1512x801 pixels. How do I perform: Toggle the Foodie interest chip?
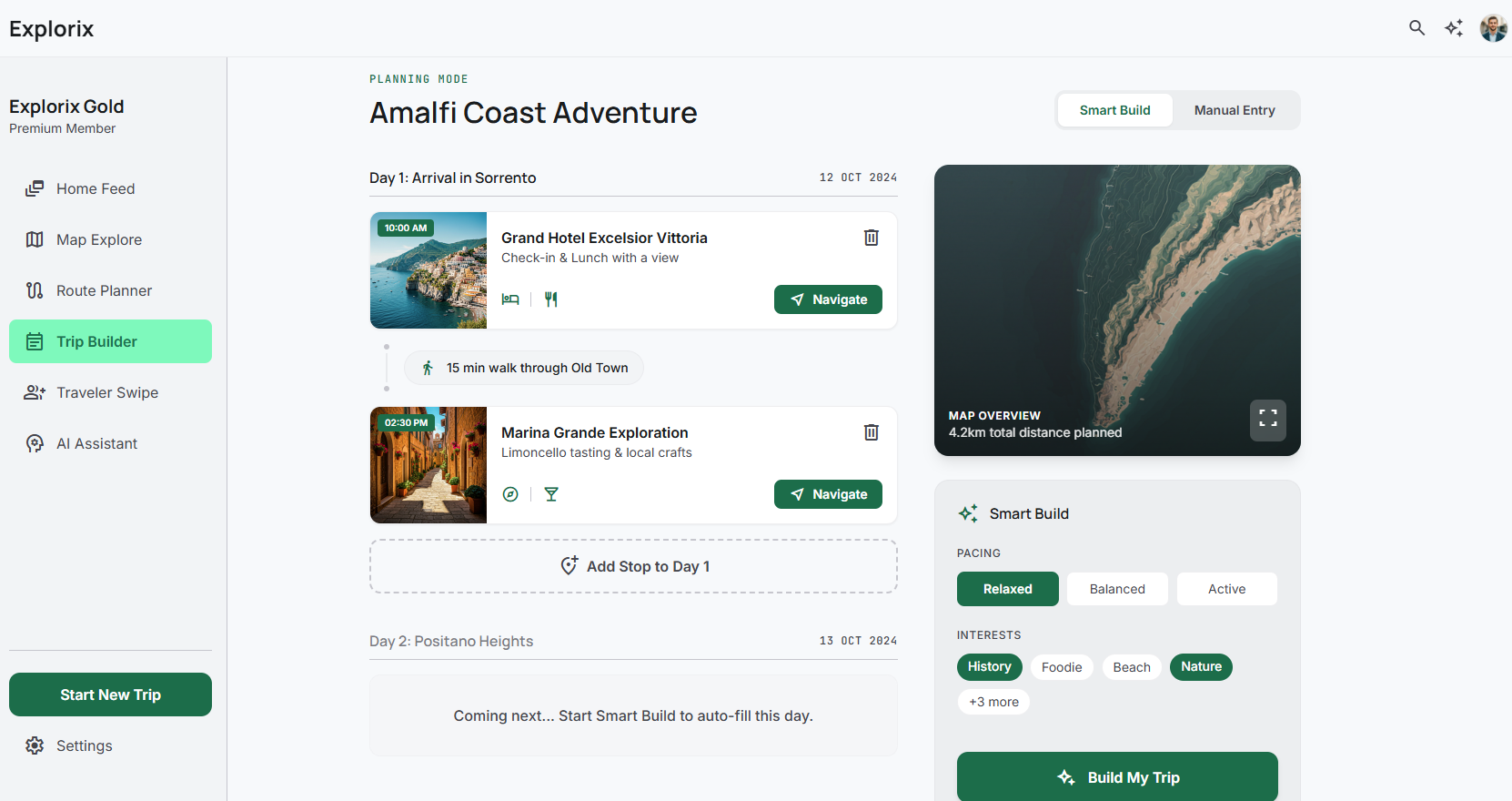coord(1062,667)
